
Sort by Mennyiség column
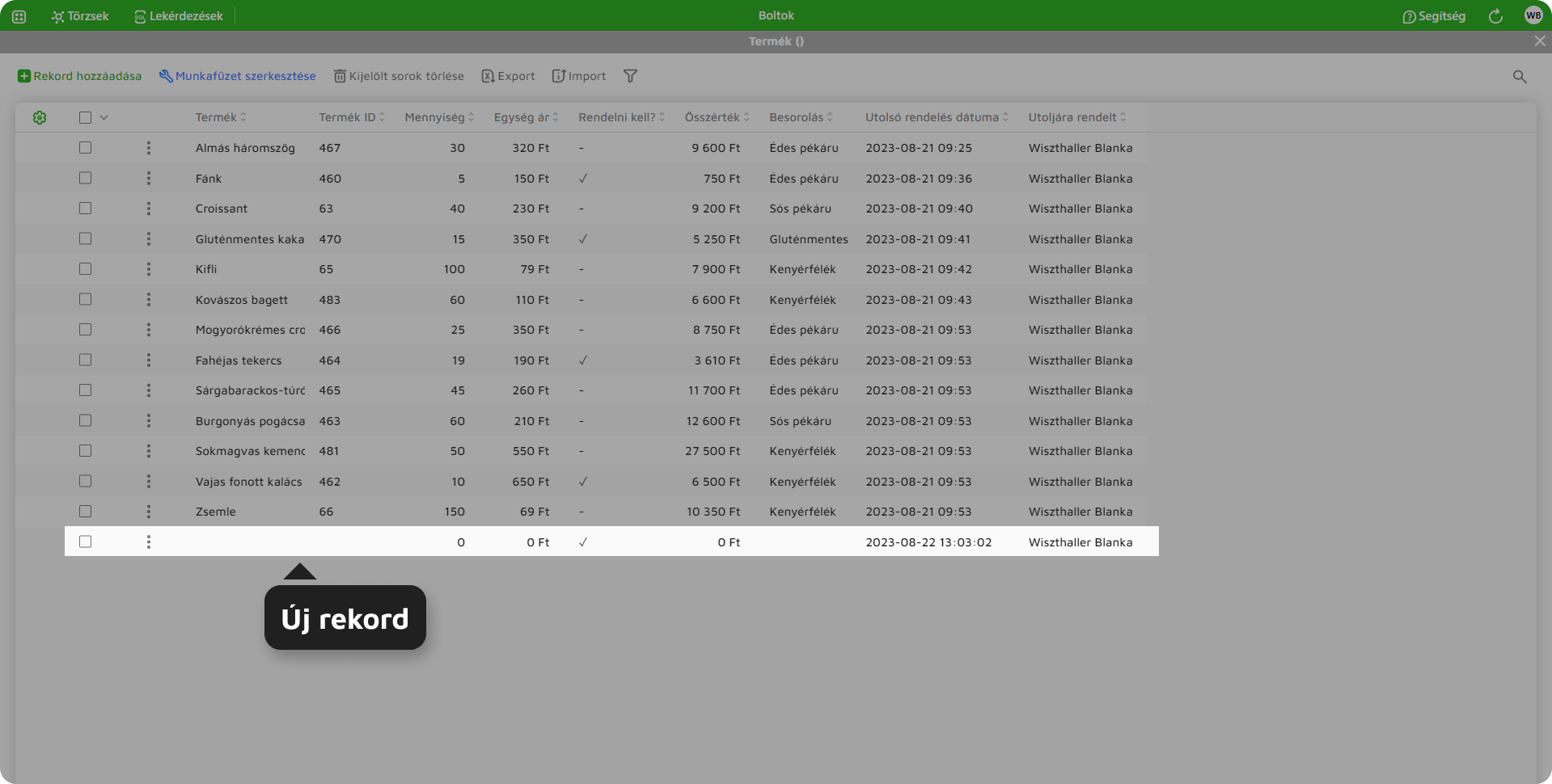pyautogui.click(x=439, y=117)
